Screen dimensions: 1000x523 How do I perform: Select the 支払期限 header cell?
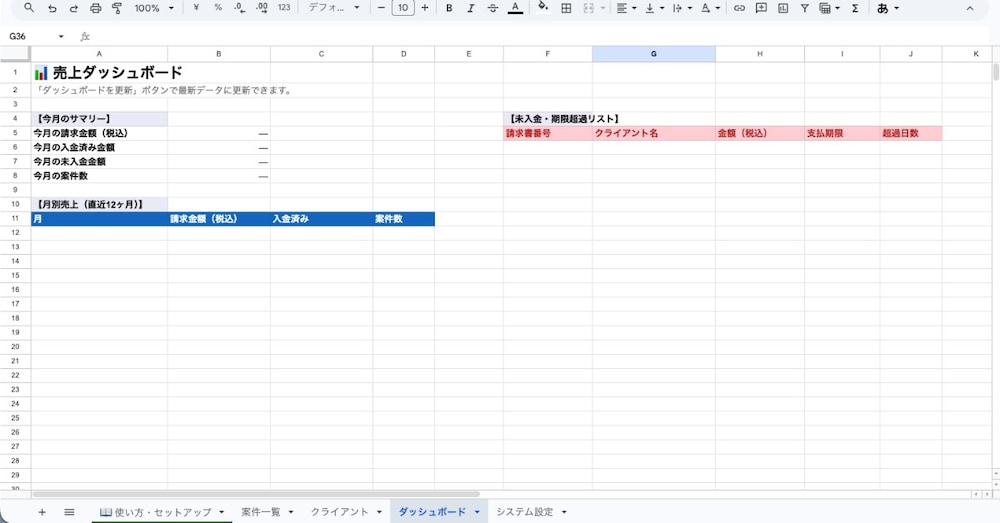842,133
